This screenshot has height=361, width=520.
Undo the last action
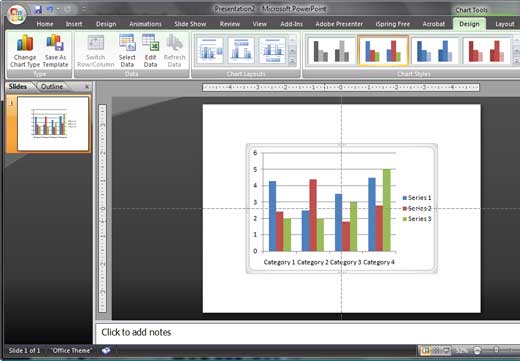point(50,10)
